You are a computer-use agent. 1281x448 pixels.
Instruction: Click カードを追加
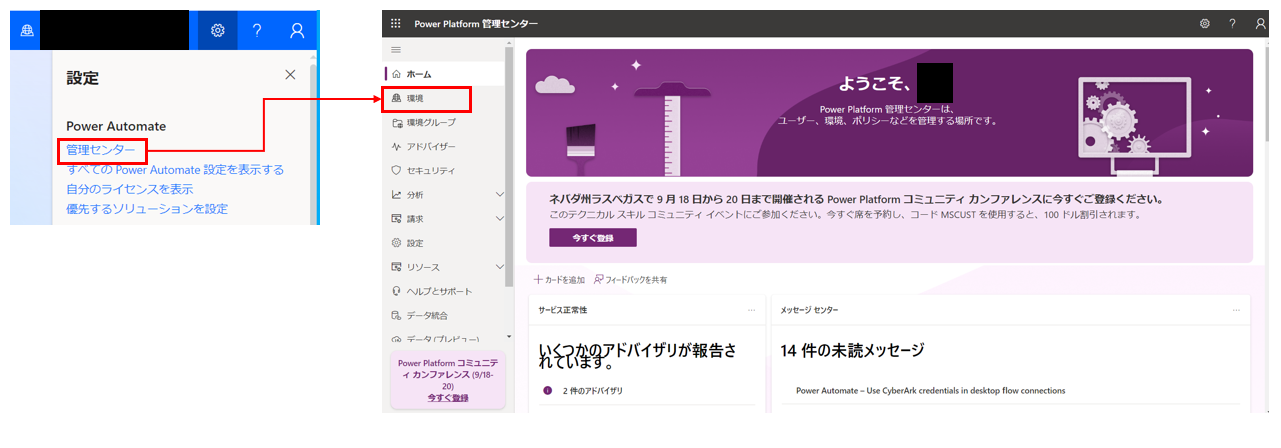point(559,280)
